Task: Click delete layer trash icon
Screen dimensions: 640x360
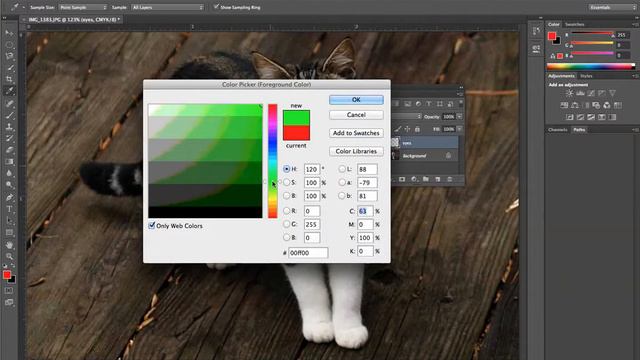Action: (449, 179)
